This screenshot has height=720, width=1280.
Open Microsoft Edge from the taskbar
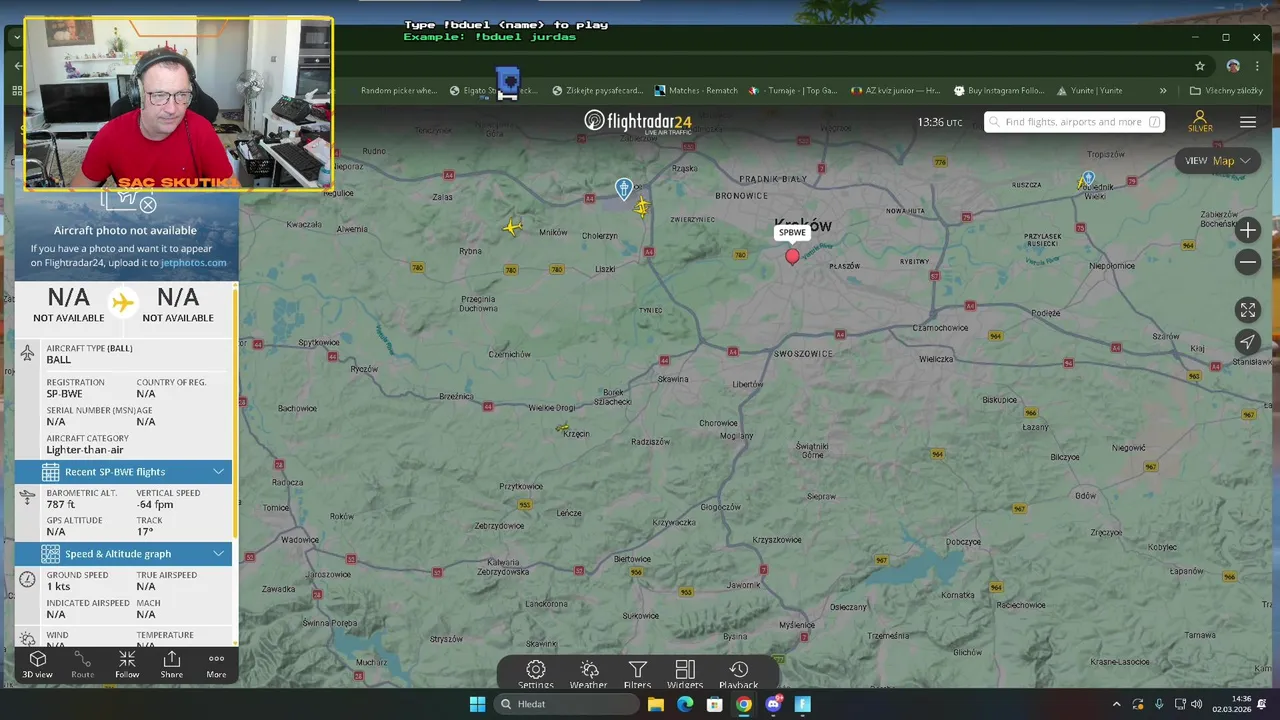[x=685, y=704]
